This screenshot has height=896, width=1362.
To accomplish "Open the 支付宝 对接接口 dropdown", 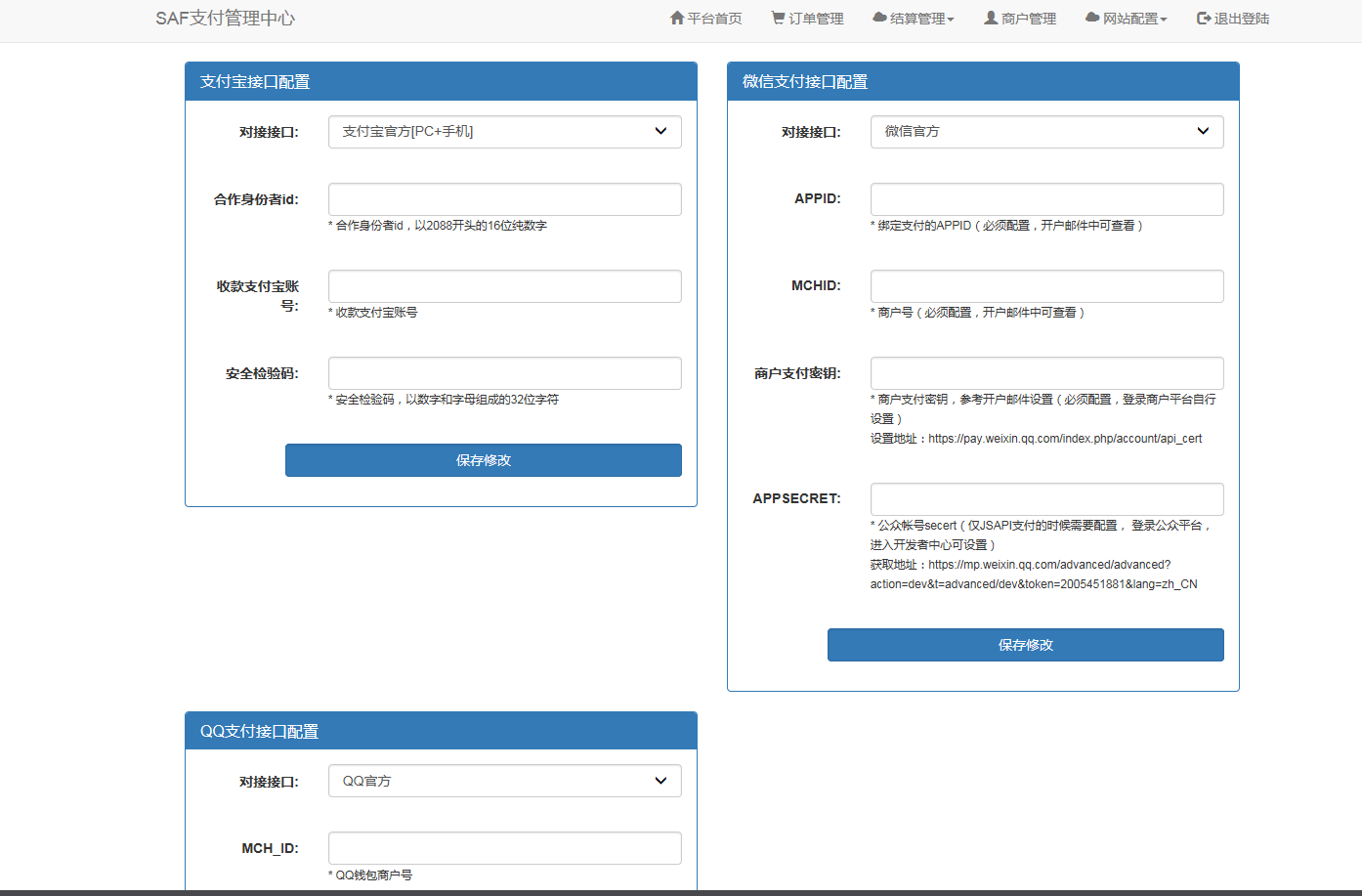I will [504, 131].
